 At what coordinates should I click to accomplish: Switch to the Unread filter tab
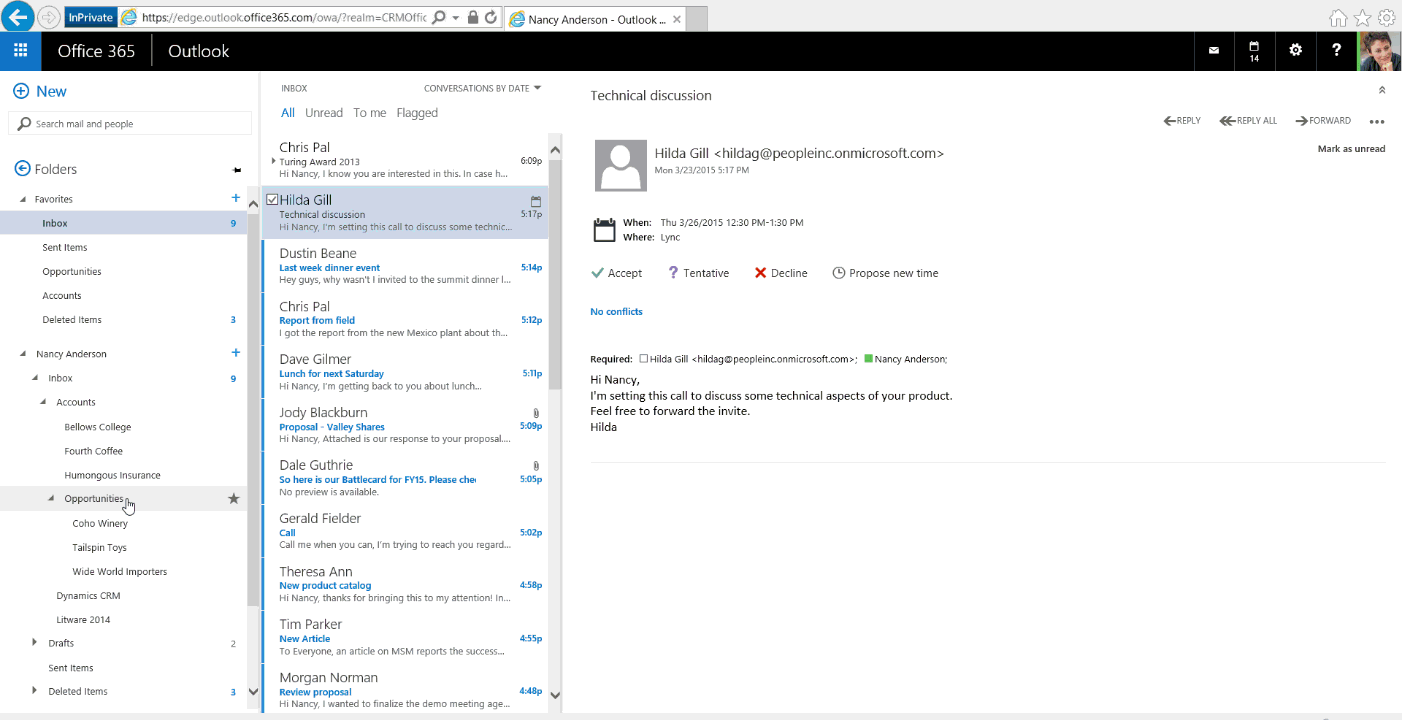point(323,113)
